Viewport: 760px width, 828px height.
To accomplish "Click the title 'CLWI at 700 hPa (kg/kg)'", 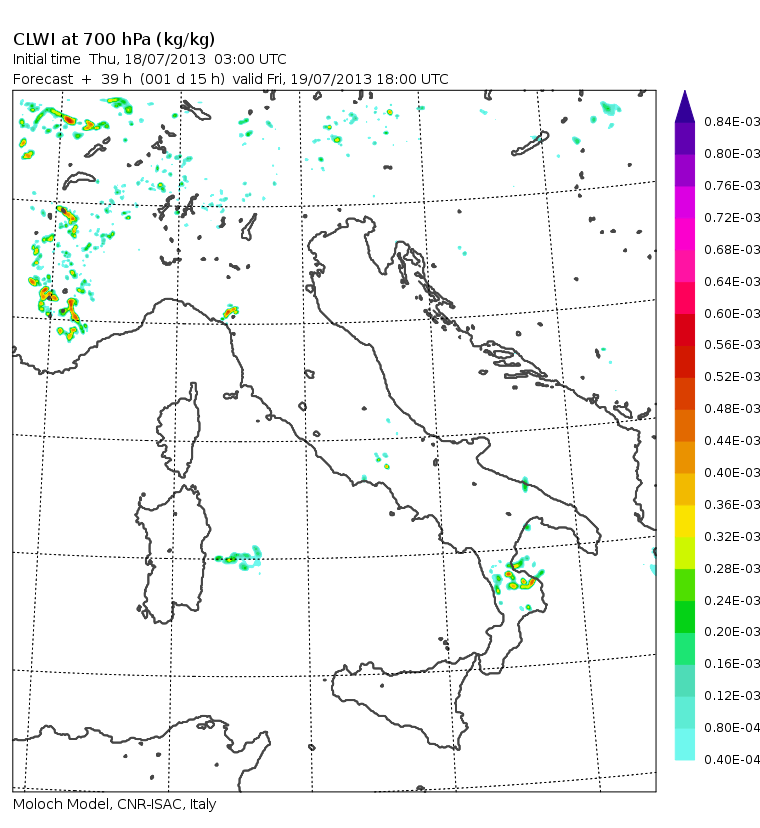I will (x=114, y=40).
